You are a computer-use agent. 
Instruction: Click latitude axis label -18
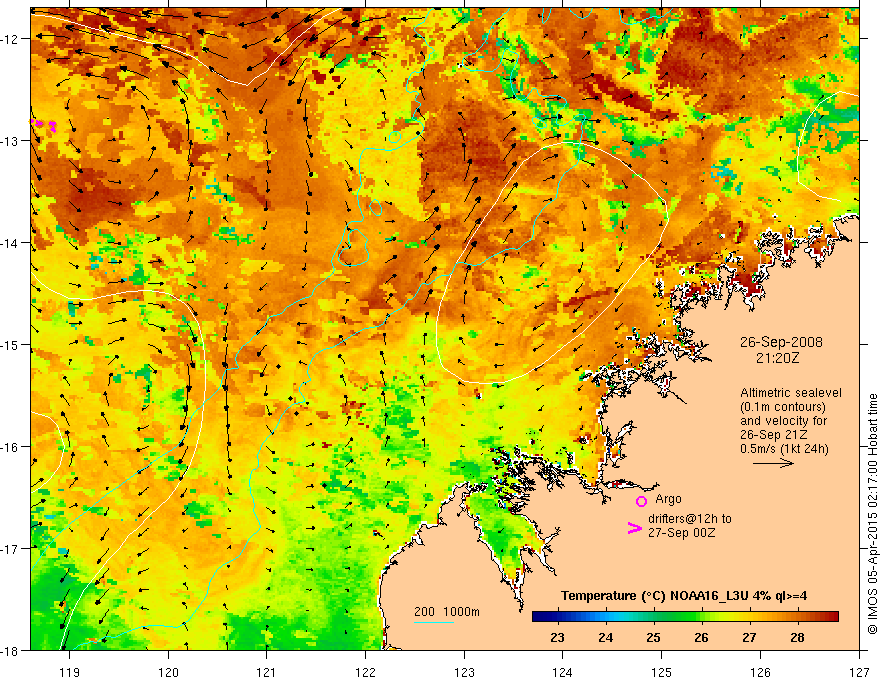pyautogui.click(x=10, y=651)
